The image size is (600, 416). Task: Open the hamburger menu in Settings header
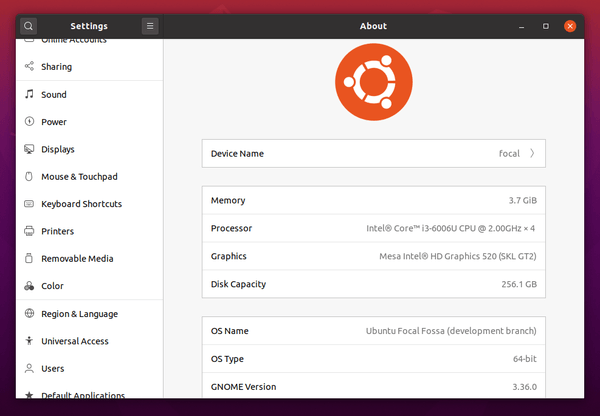[x=150, y=26]
